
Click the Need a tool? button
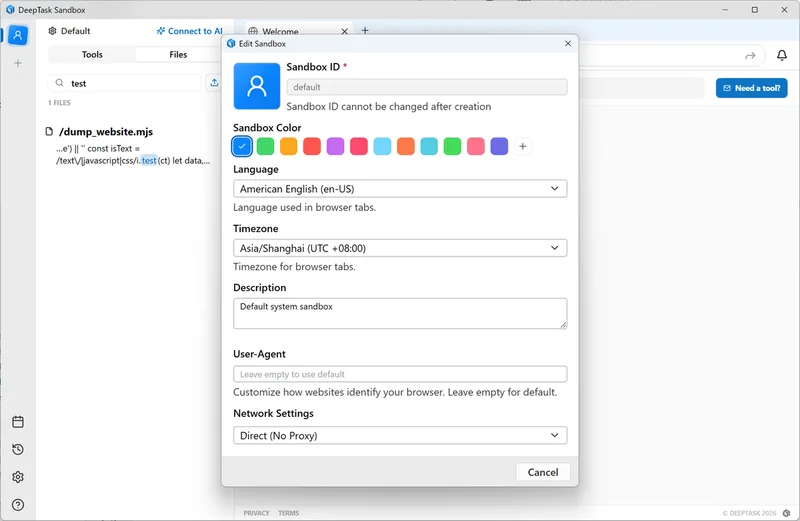click(751, 88)
